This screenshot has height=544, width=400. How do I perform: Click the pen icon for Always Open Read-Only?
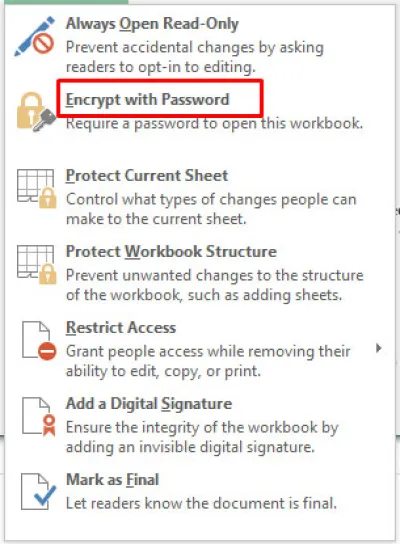[34, 36]
